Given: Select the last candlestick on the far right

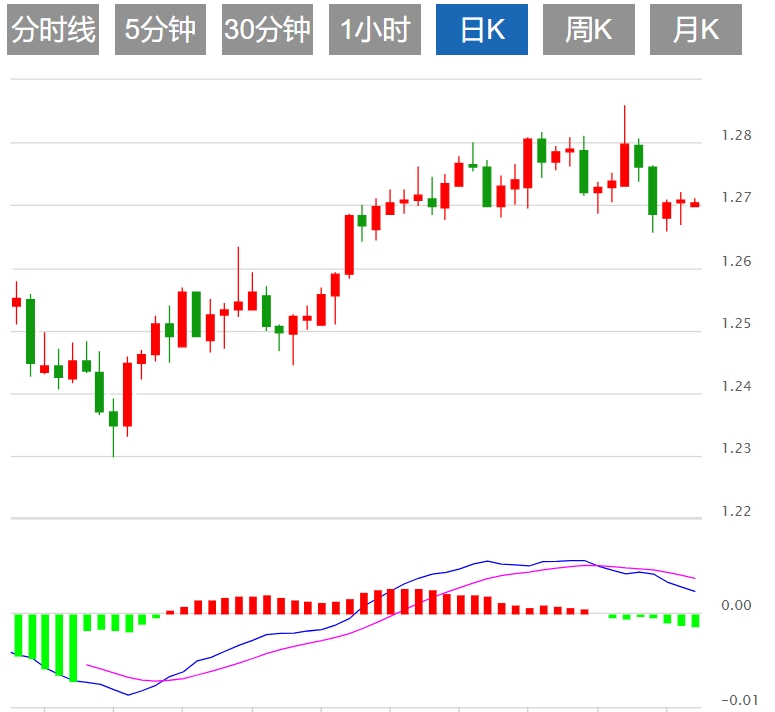Looking at the screenshot, I should [x=695, y=204].
